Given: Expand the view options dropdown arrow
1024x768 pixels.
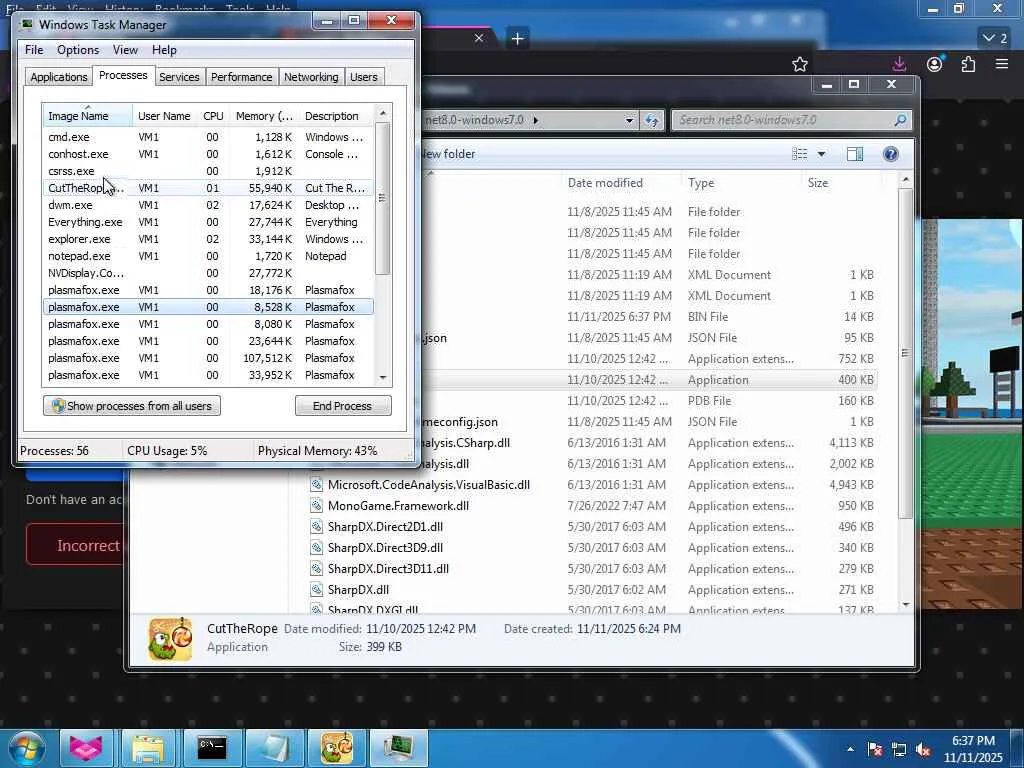Looking at the screenshot, I should coord(822,154).
